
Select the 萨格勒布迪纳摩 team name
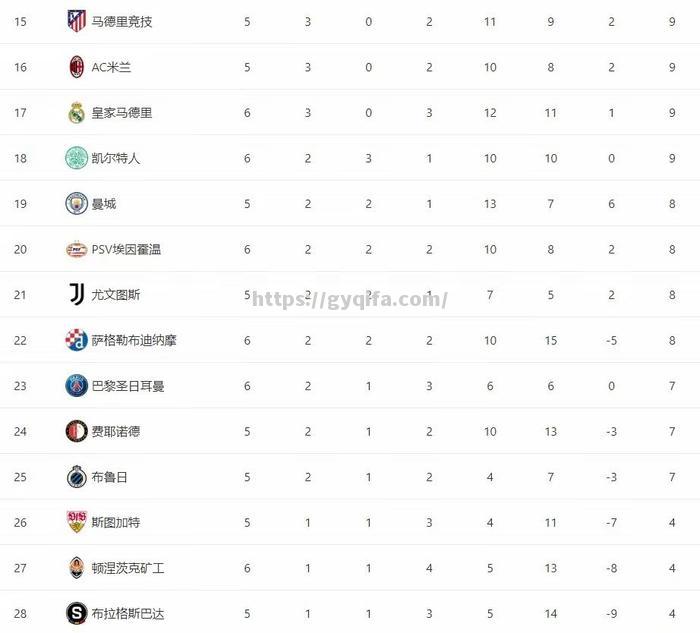pyautogui.click(x=134, y=340)
